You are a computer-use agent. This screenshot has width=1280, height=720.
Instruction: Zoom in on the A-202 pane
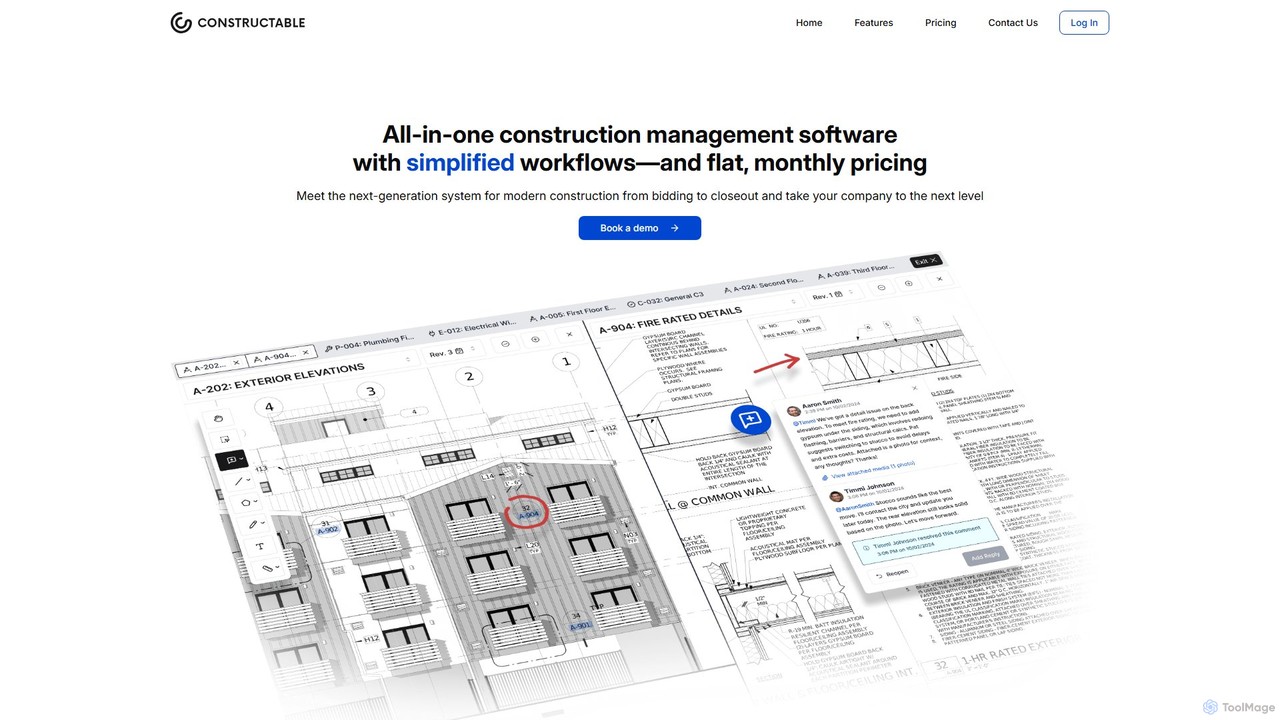click(535, 339)
